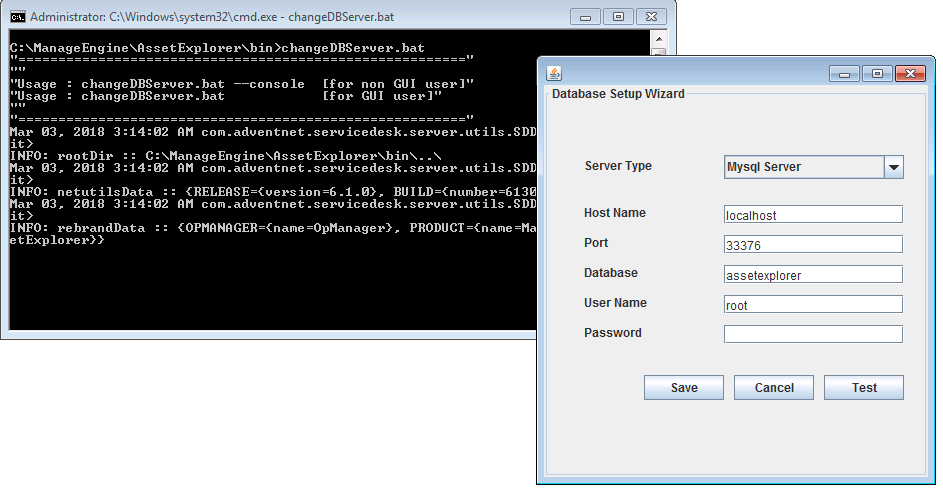
Task: Maximize the cmd.exe console window
Action: 618,16
